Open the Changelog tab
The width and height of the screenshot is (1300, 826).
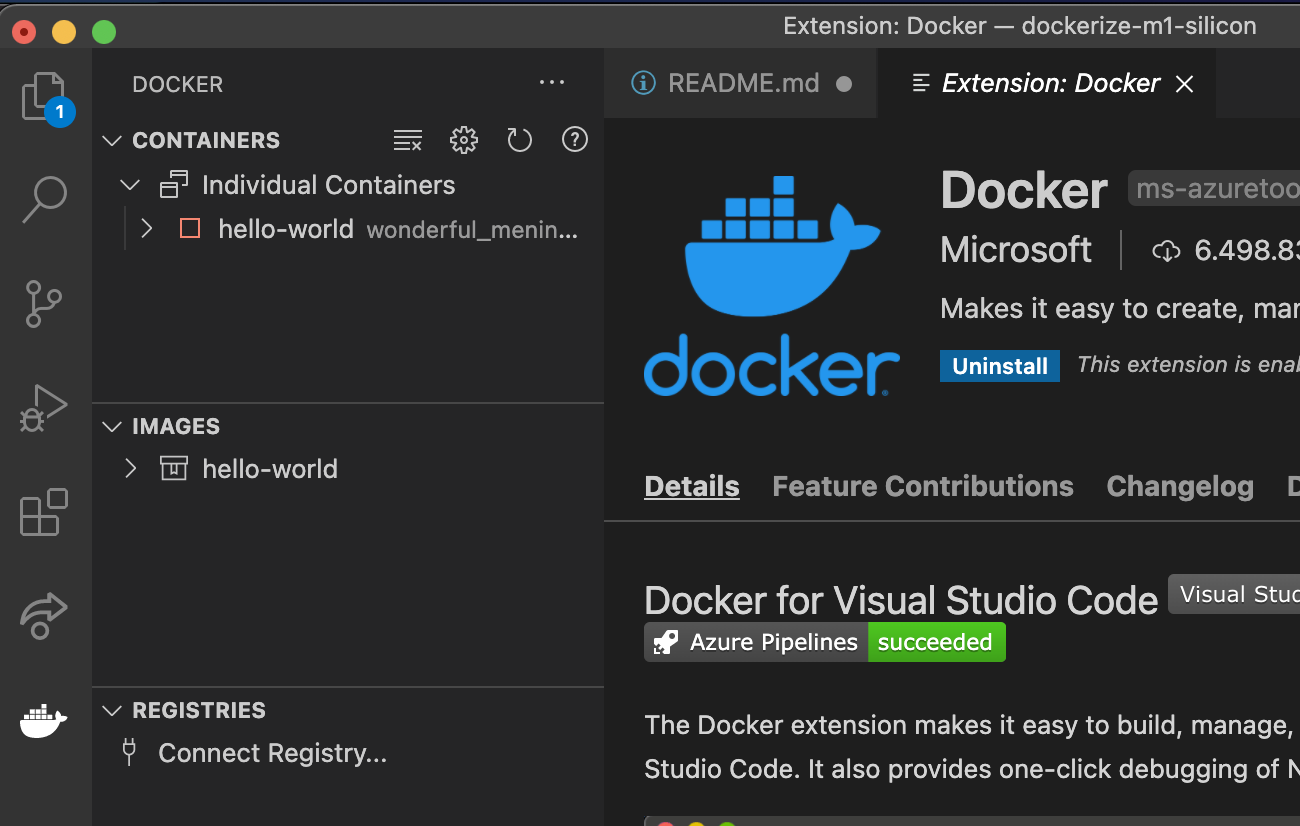pyautogui.click(x=1180, y=487)
